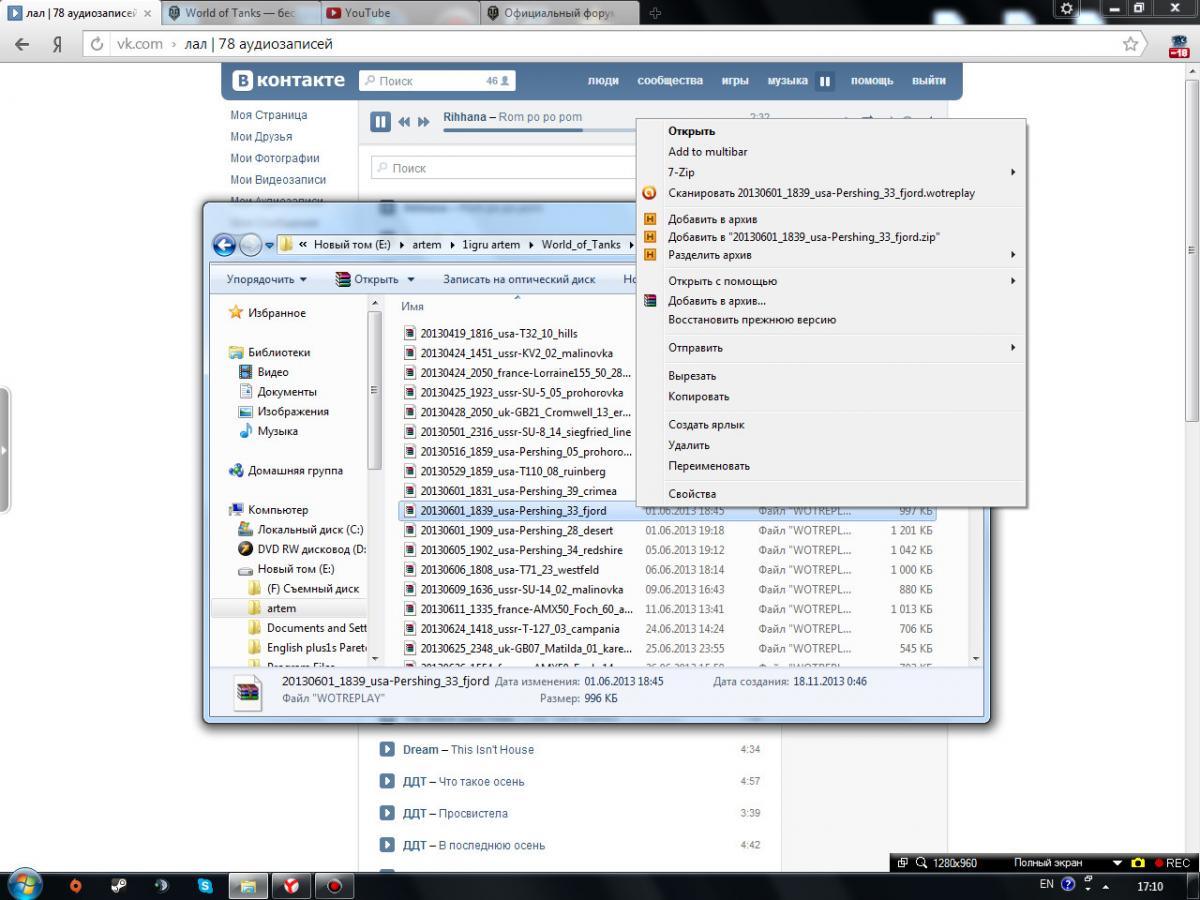The image size is (1200, 900).
Task: Open the Открыть dropdown arrow in Explorer toolbar
Action: coord(411,280)
